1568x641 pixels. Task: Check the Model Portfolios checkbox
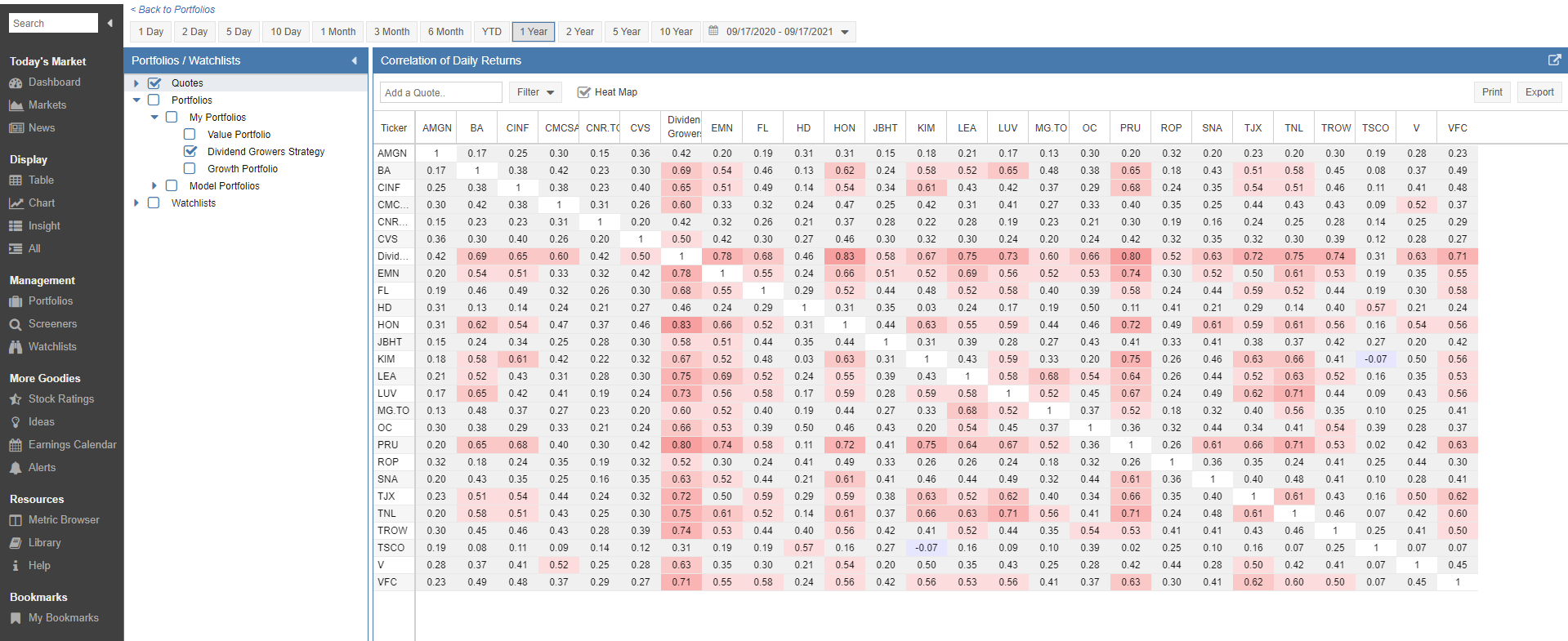click(172, 186)
